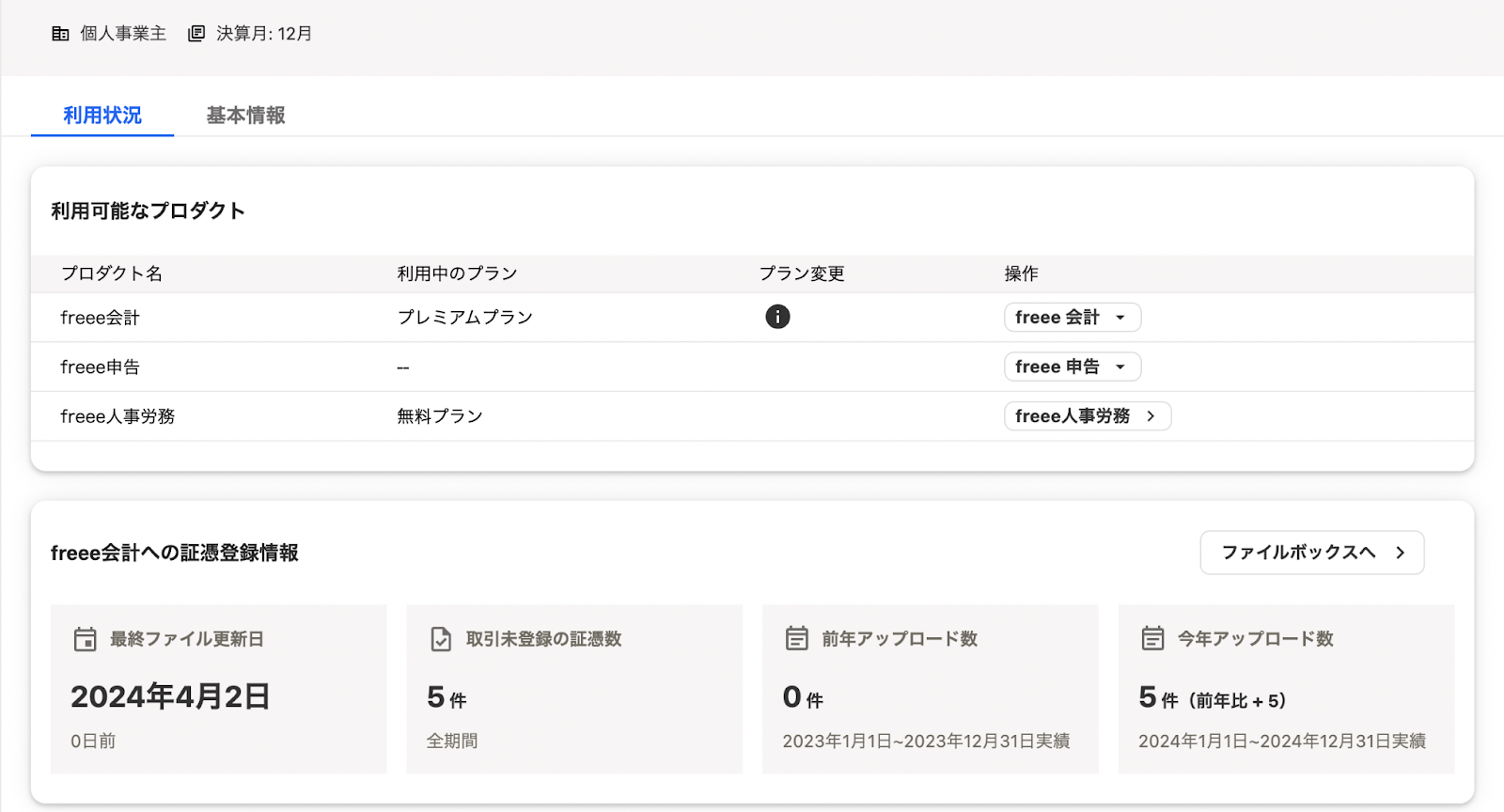Click the freee会計への証憑登録情報 heading
1504x812 pixels.
(175, 553)
